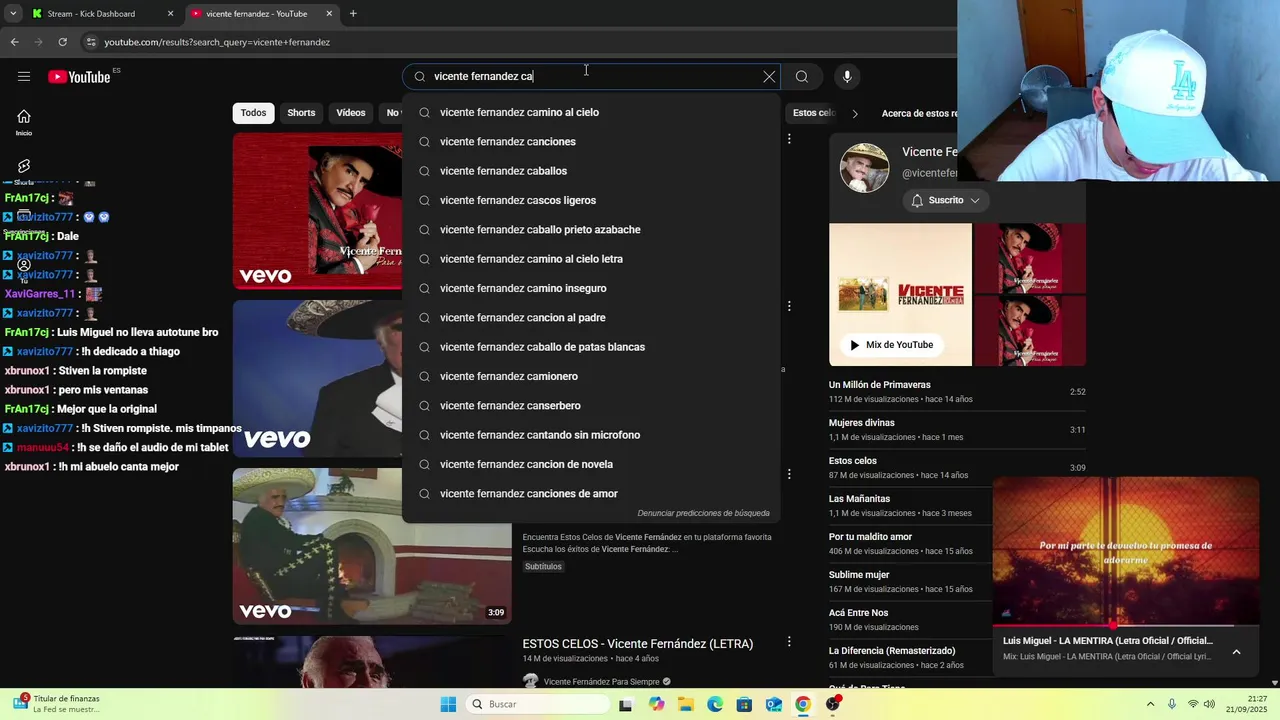1280x720 pixels.
Task: Play the 'Mix de YouTube' playlist
Action: coord(890,345)
